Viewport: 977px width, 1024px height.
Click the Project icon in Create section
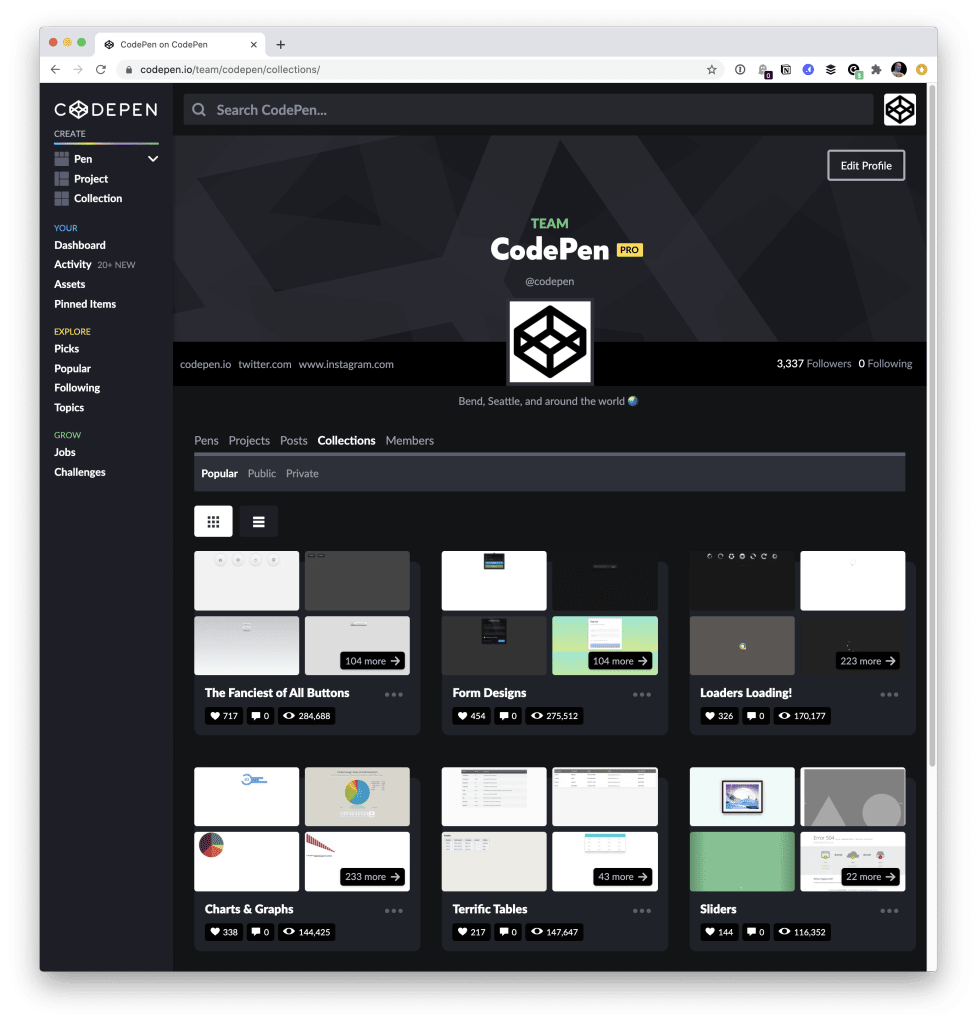click(x=61, y=179)
